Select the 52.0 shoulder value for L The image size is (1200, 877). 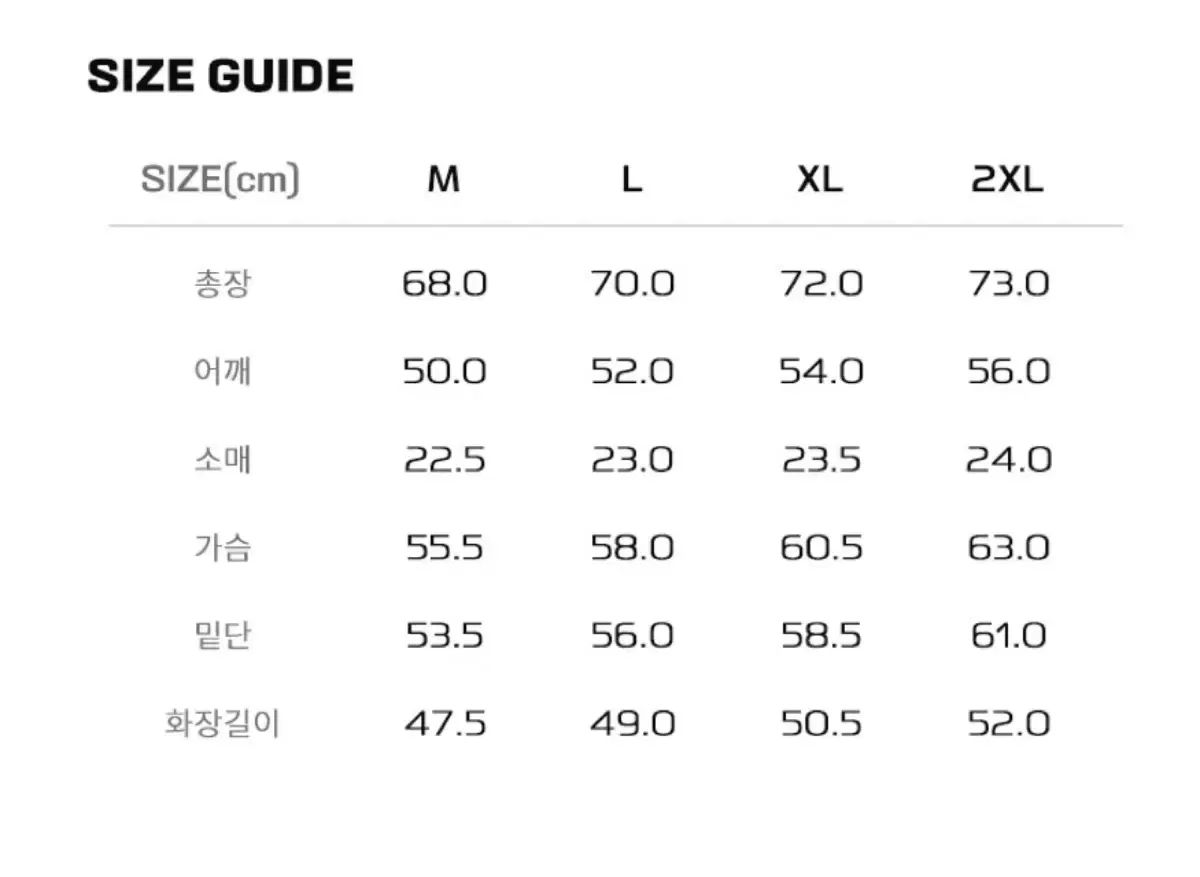tap(632, 372)
